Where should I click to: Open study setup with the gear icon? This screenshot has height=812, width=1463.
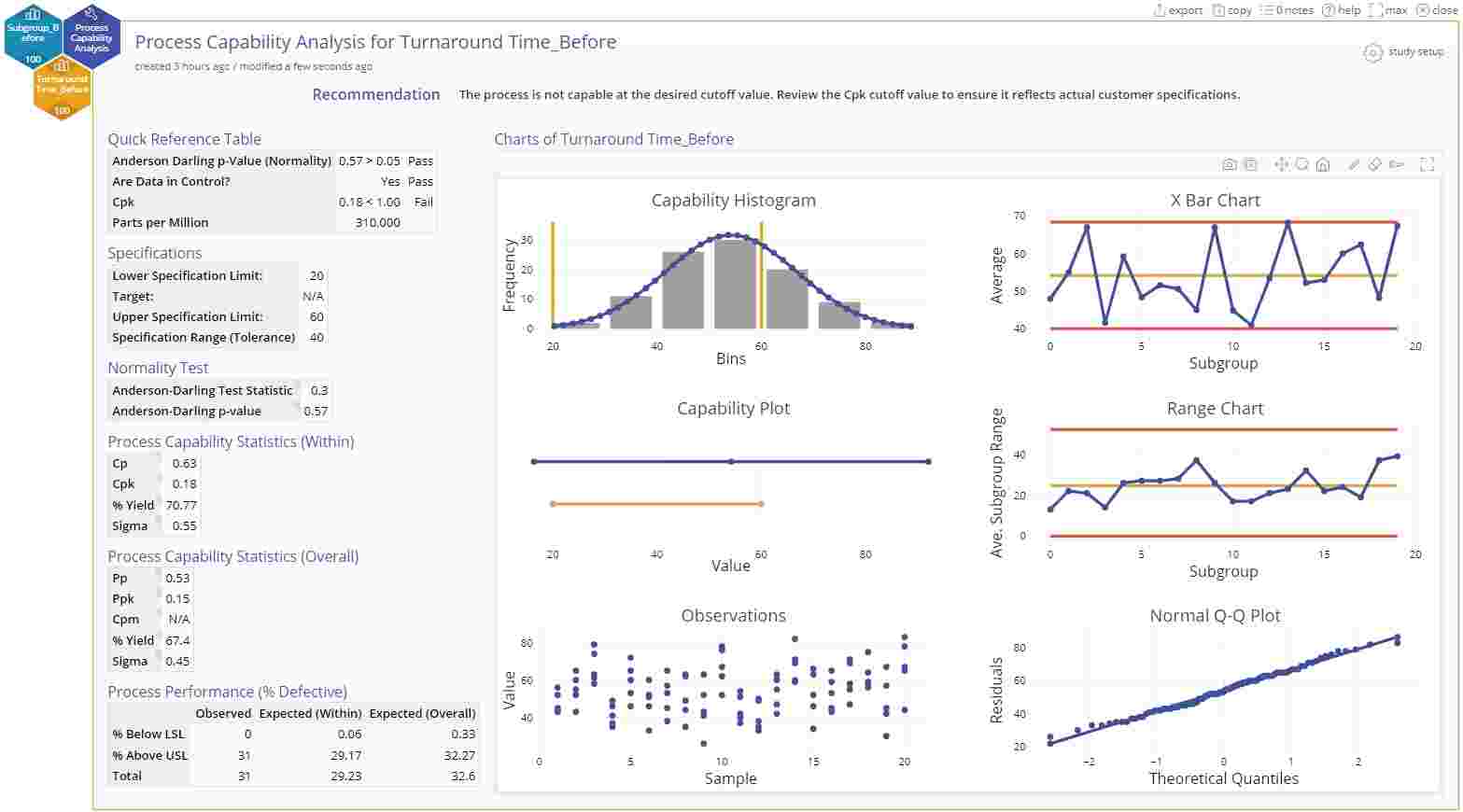(x=1372, y=54)
